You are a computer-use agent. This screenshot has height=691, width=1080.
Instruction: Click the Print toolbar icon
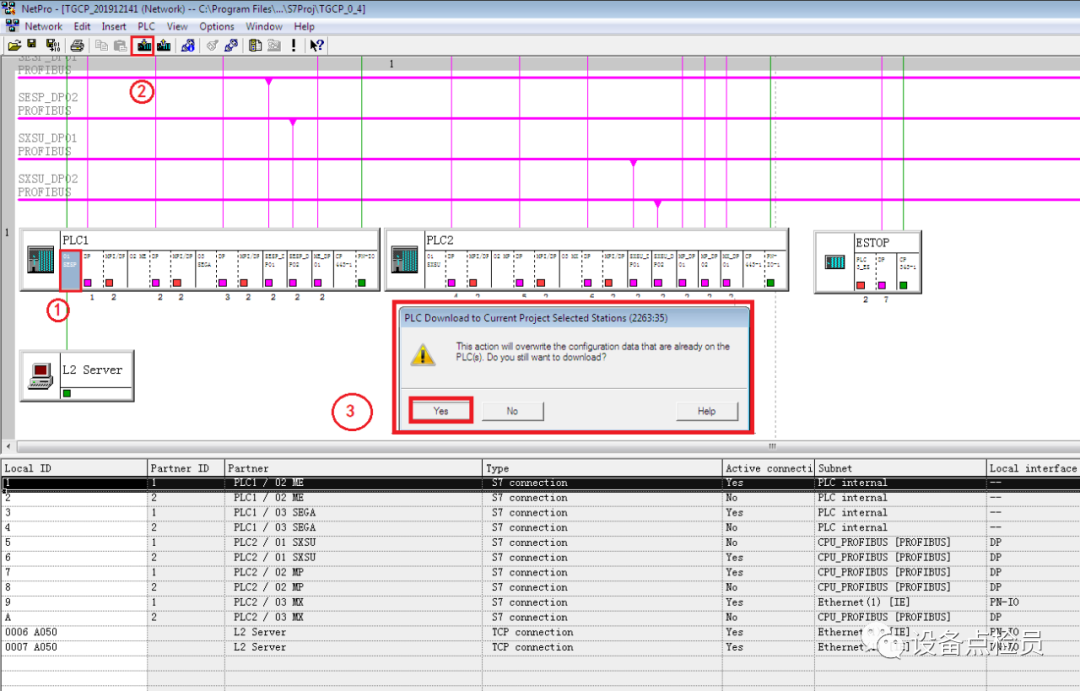[x=77, y=45]
